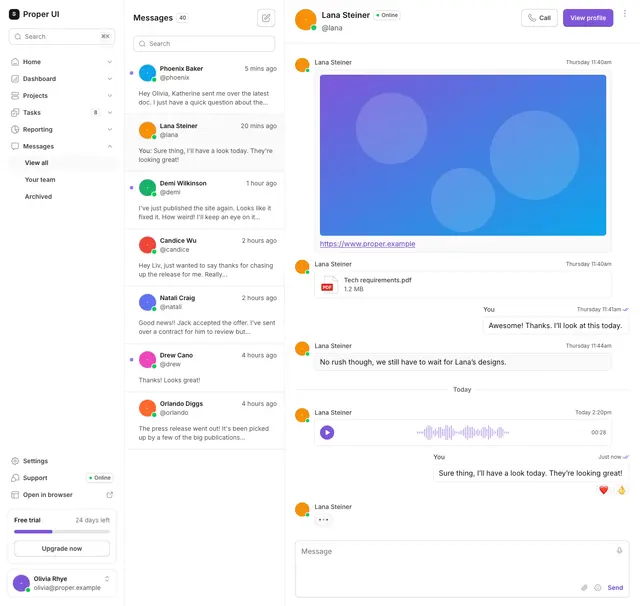Click the Open in browser window icon
The height and width of the screenshot is (606, 640).
[x=15, y=495]
